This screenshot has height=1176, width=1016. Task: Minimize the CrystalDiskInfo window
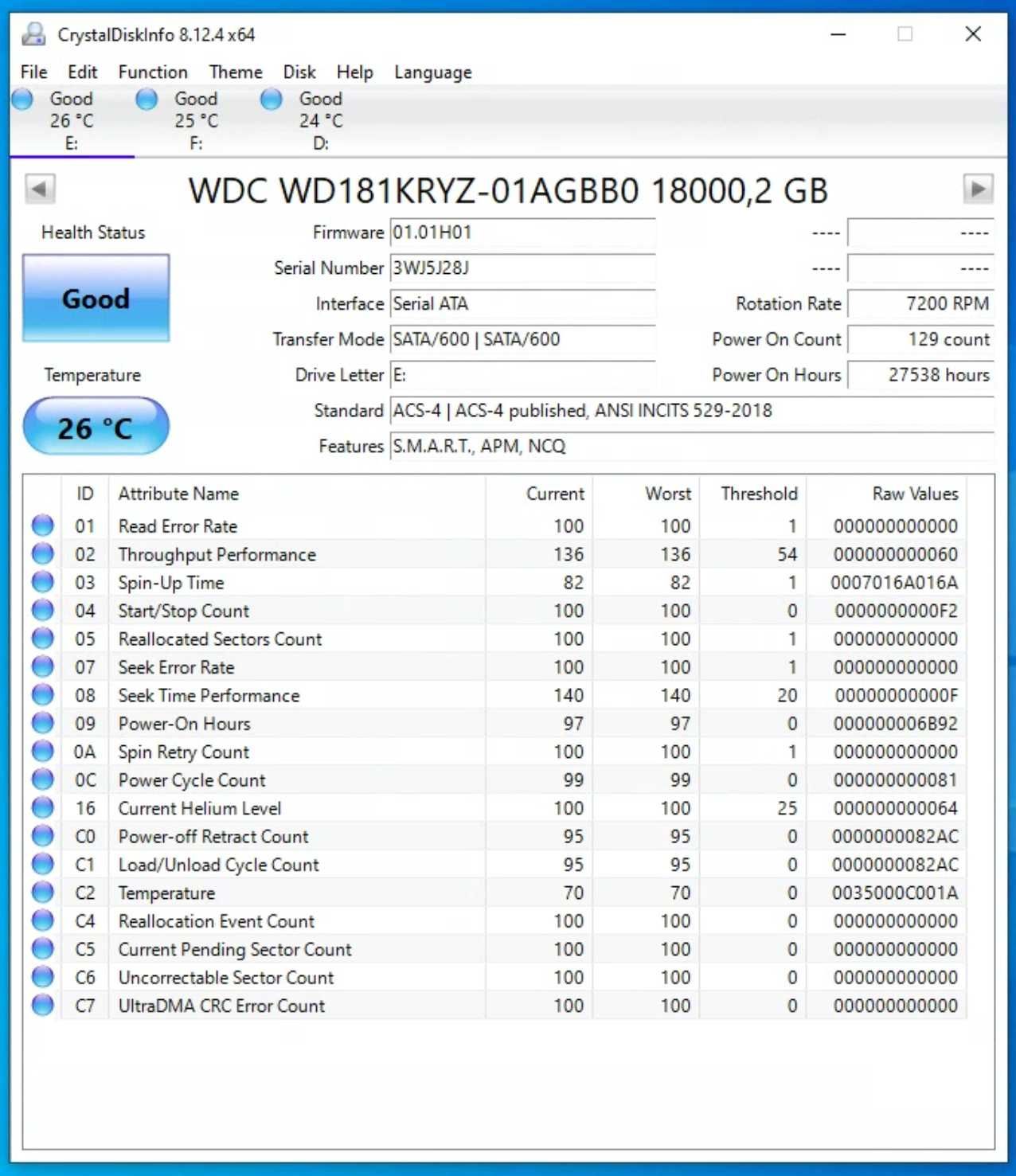838,34
